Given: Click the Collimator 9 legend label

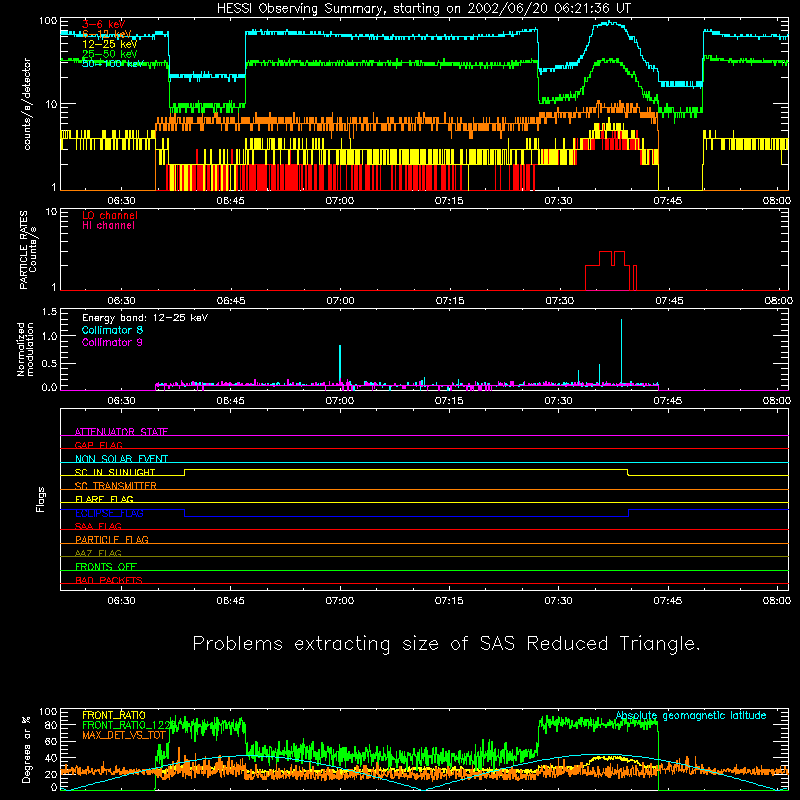Looking at the screenshot, I should [112, 342].
